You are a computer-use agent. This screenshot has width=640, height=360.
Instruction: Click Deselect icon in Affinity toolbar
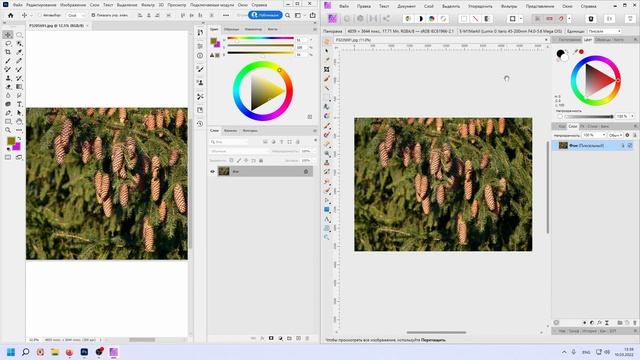click(476, 19)
